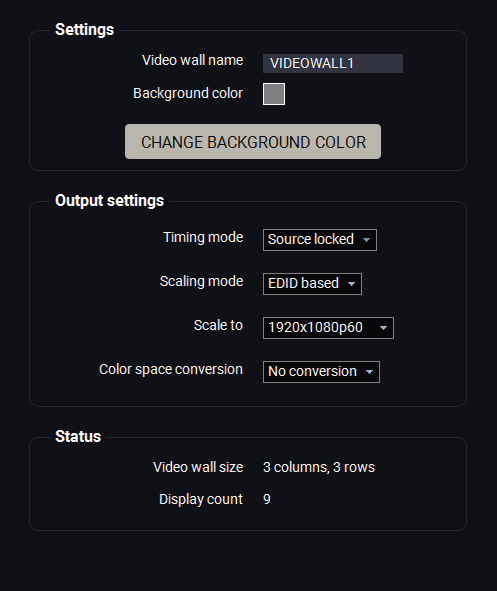Viewport: 497px width, 591px height.
Task: Click the Scaling mode label
Action: (202, 282)
